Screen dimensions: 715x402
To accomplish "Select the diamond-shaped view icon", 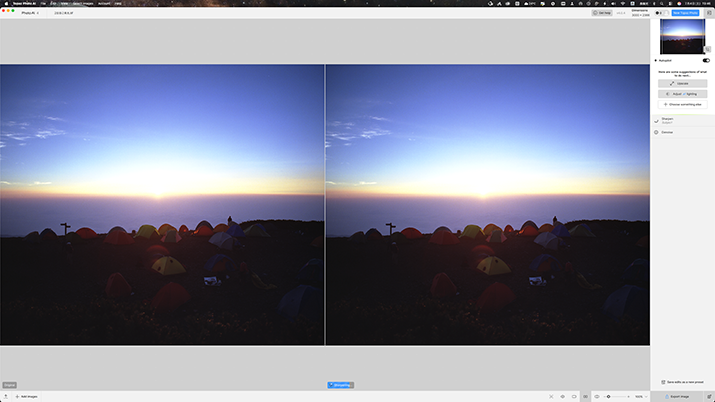I will [x=562, y=397].
